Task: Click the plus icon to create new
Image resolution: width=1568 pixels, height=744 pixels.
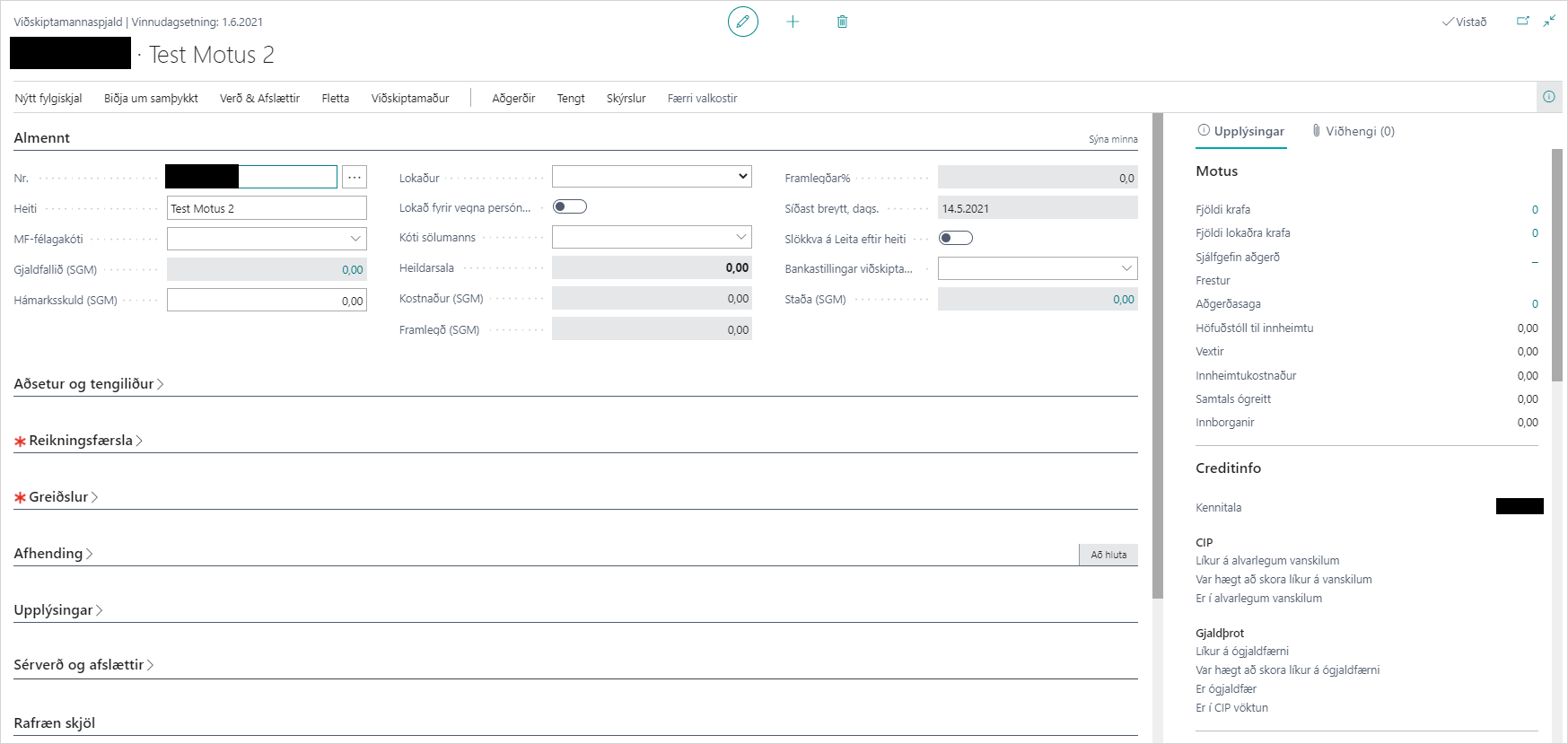Action: click(793, 22)
